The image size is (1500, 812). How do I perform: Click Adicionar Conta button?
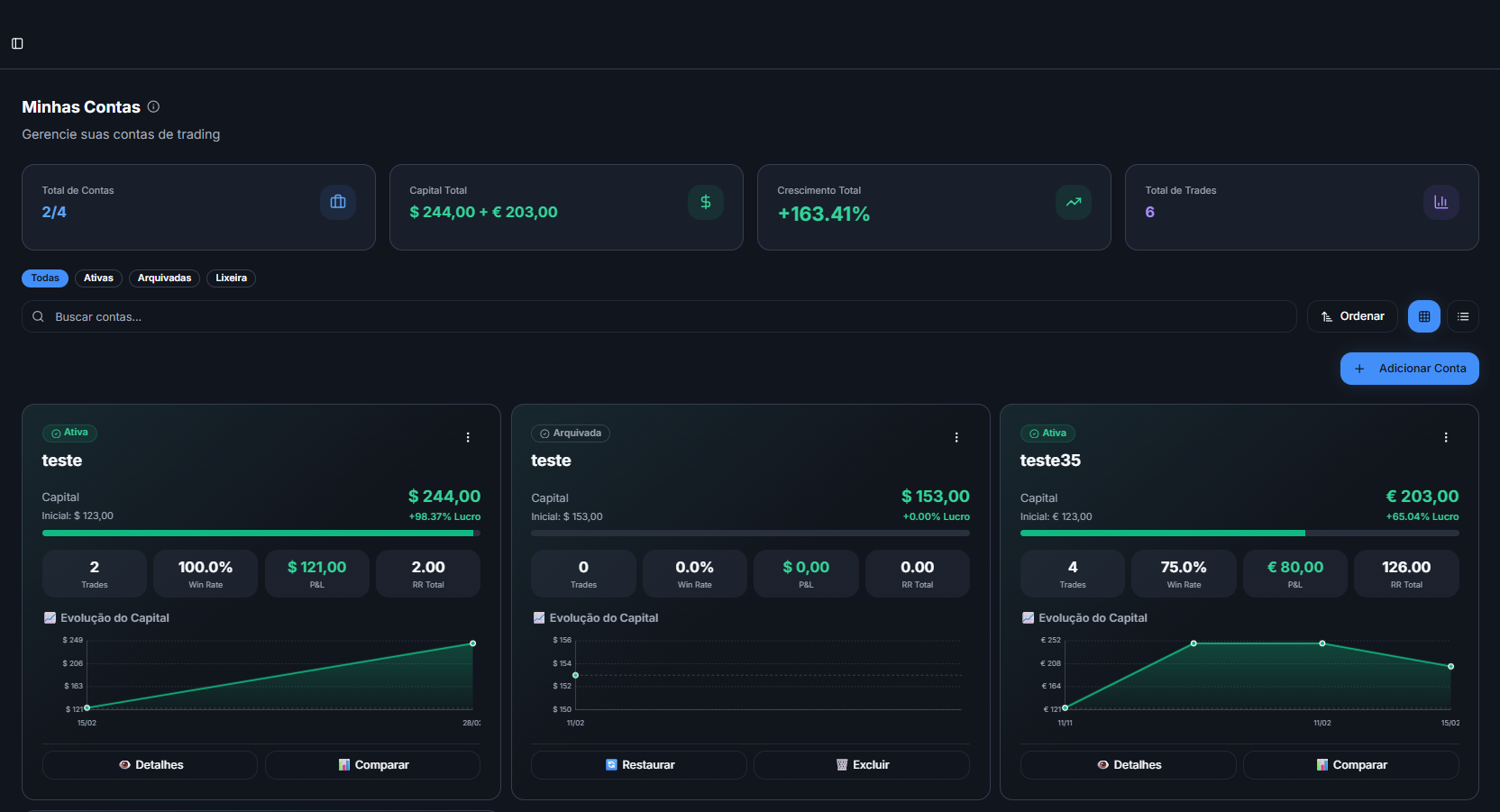pyautogui.click(x=1410, y=369)
